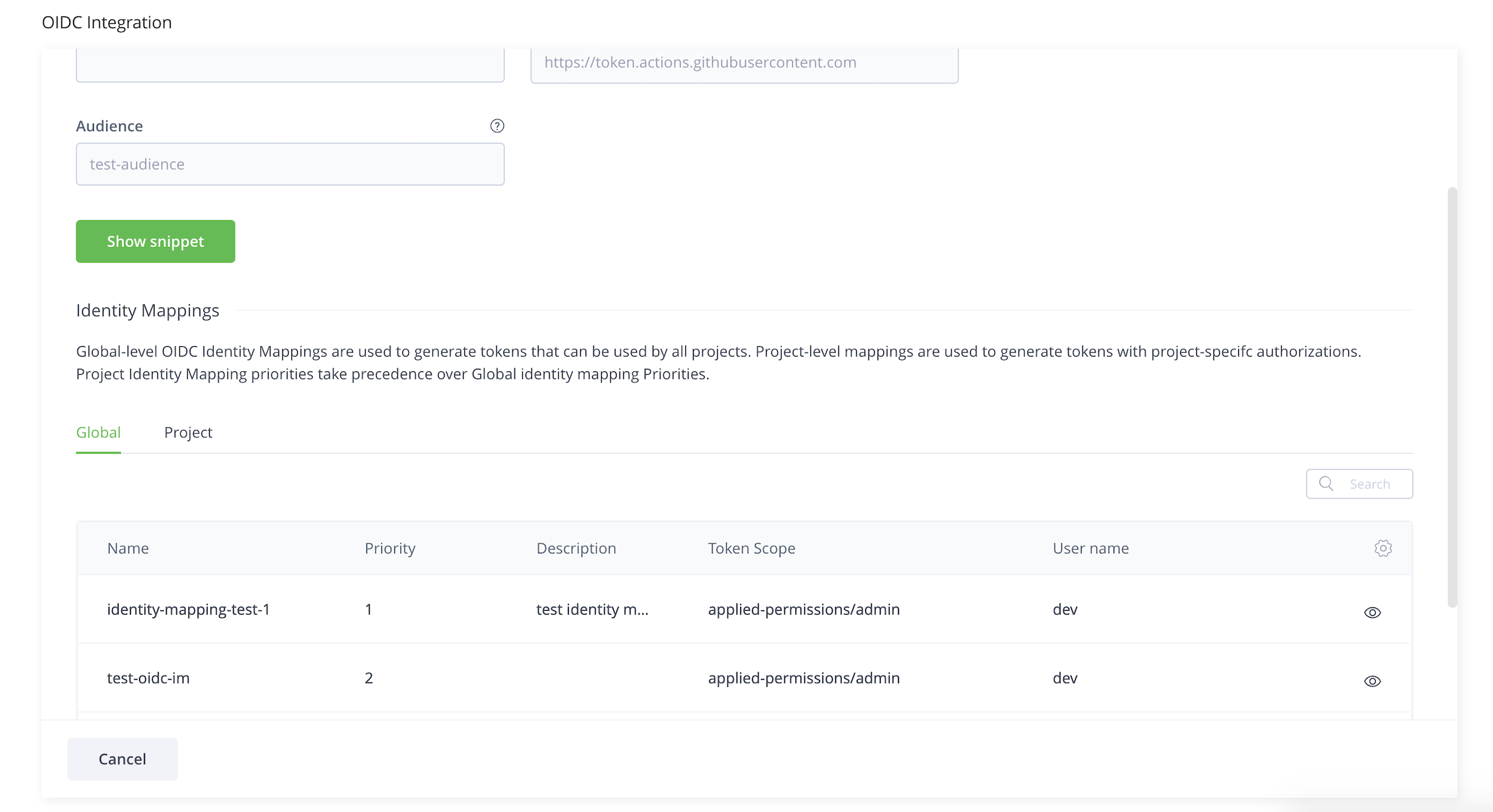Click the vertical scrollbar thumb
This screenshot has height=812, width=1493.
tap(1452, 398)
